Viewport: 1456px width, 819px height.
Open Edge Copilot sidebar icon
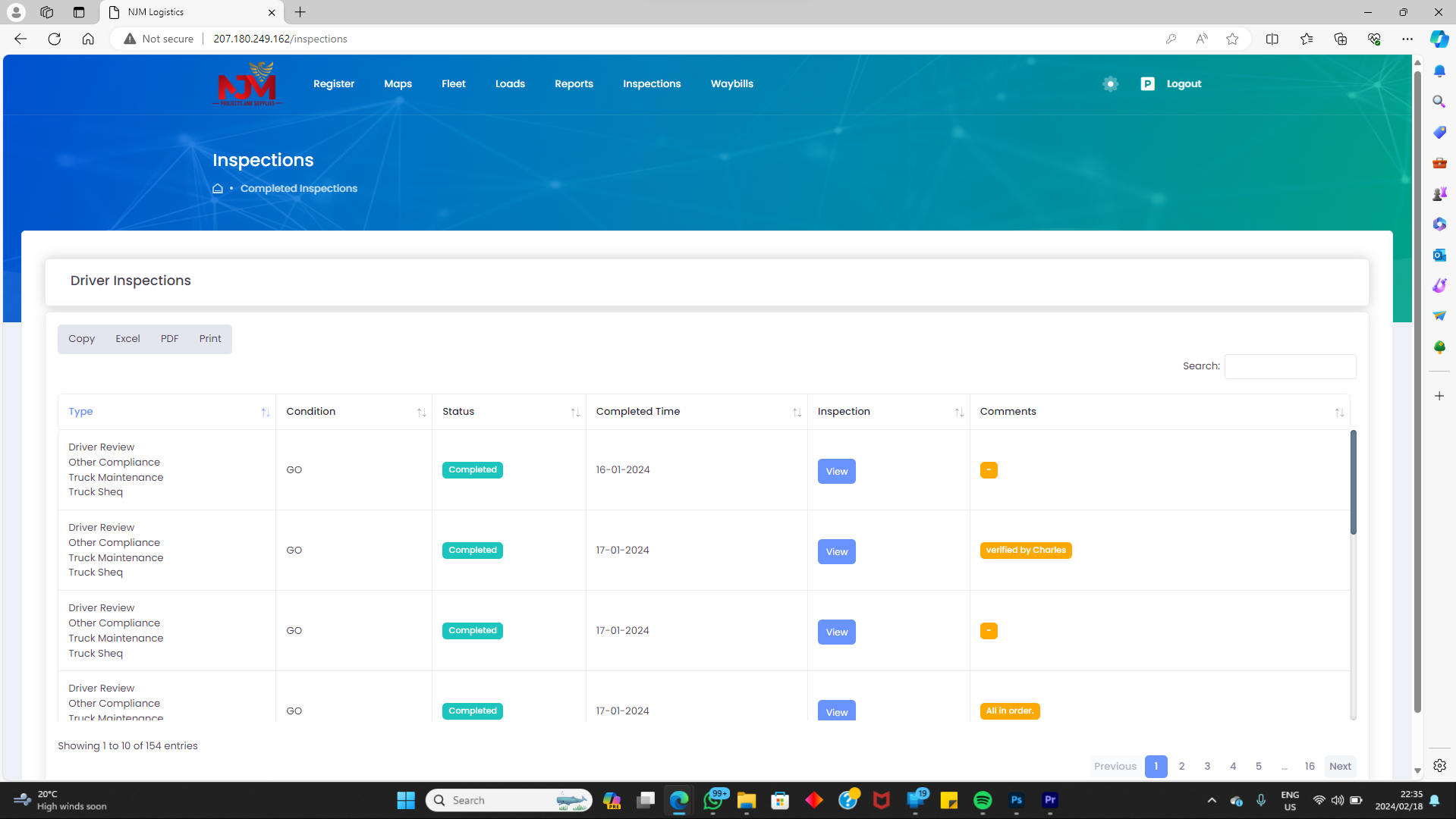coord(1439,39)
